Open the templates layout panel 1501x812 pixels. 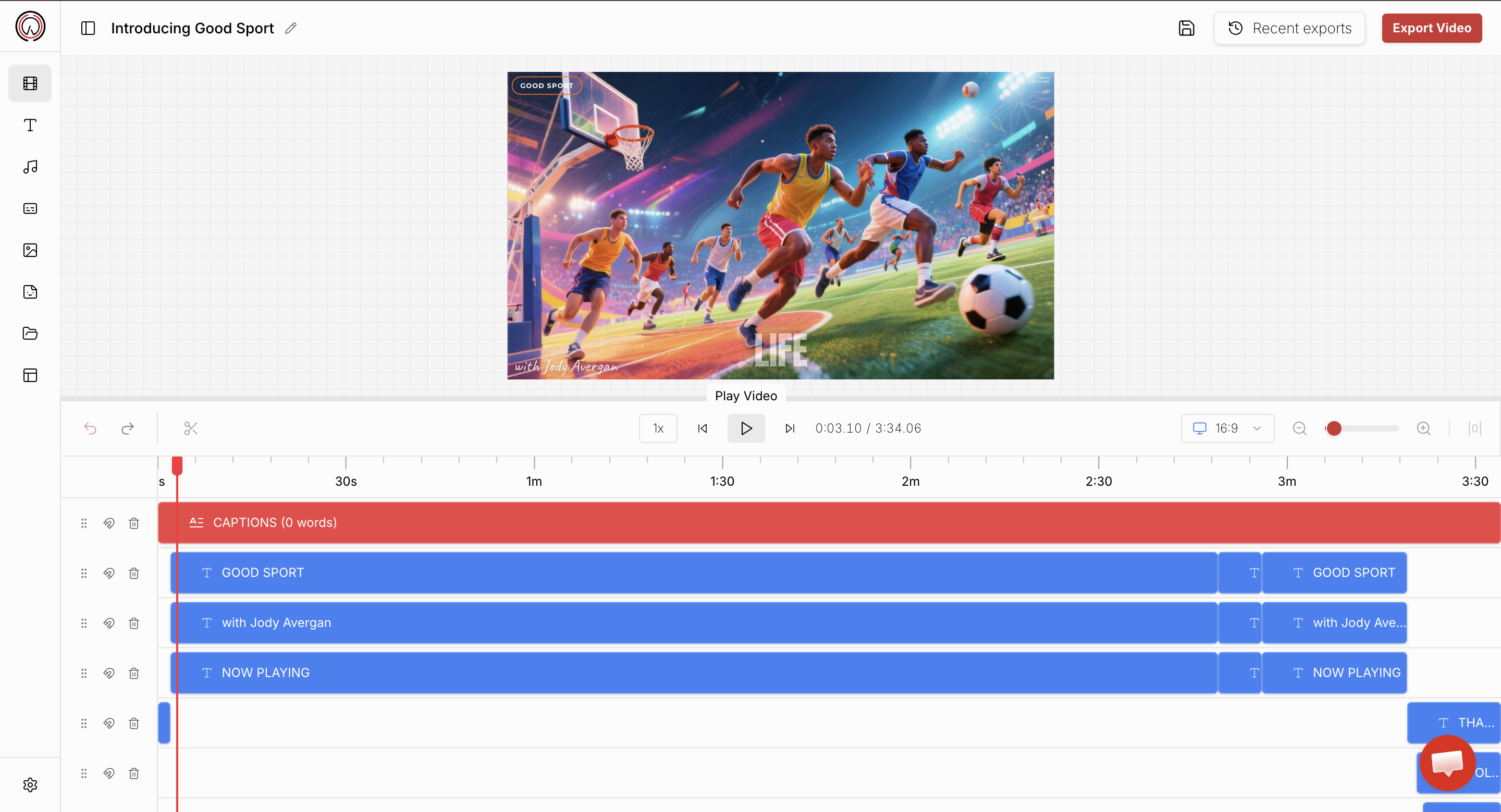coord(30,375)
